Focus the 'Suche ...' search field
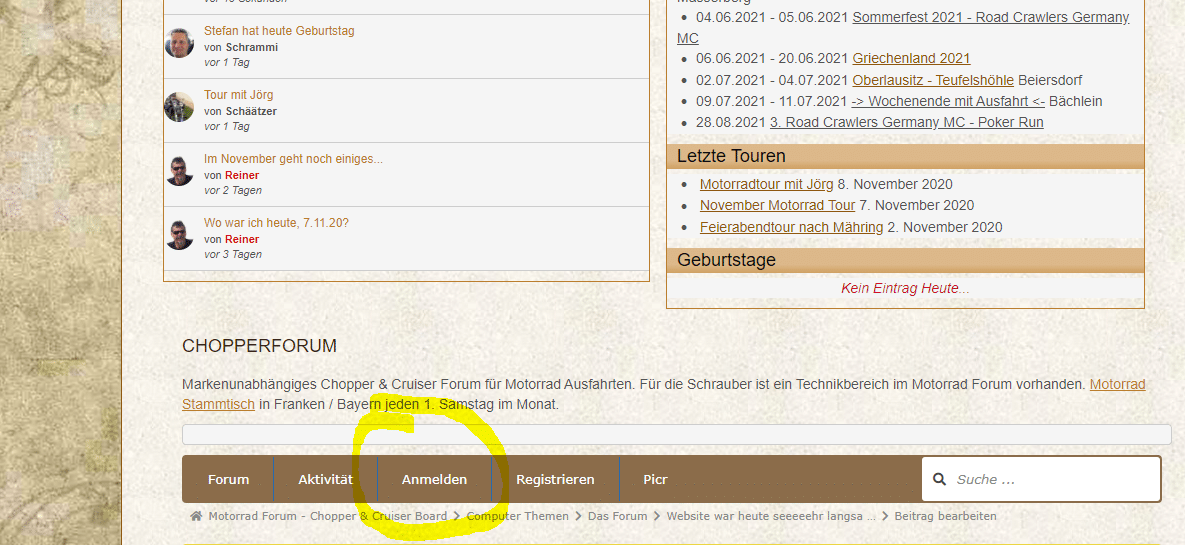 (1050, 480)
